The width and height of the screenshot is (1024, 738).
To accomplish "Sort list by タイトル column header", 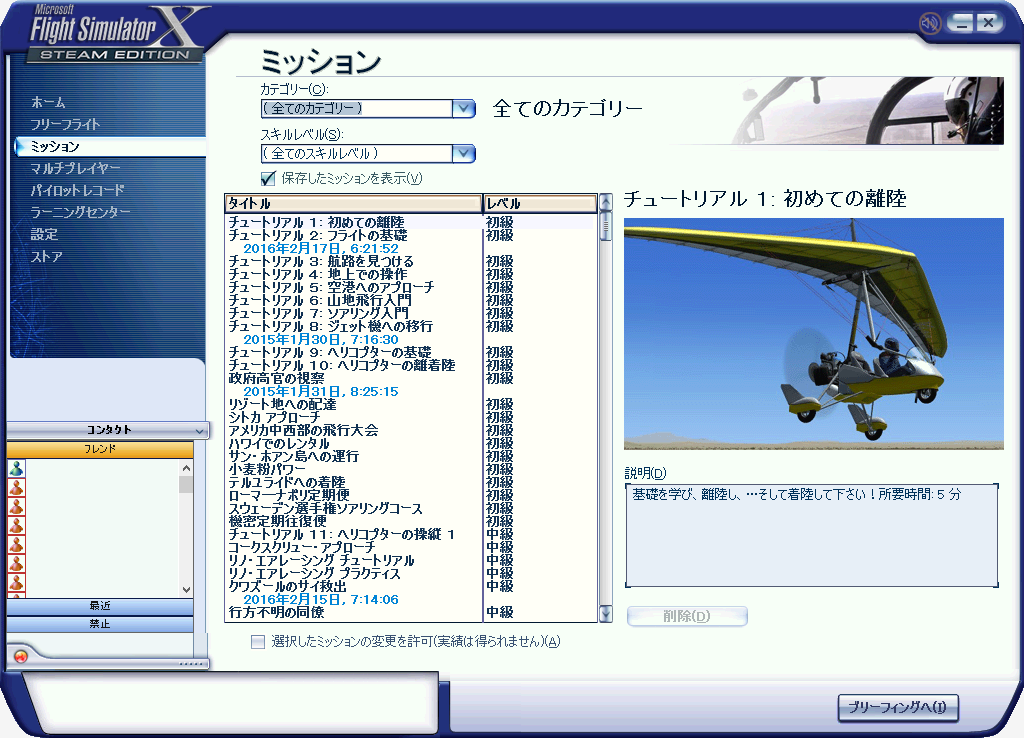I will (x=353, y=203).
